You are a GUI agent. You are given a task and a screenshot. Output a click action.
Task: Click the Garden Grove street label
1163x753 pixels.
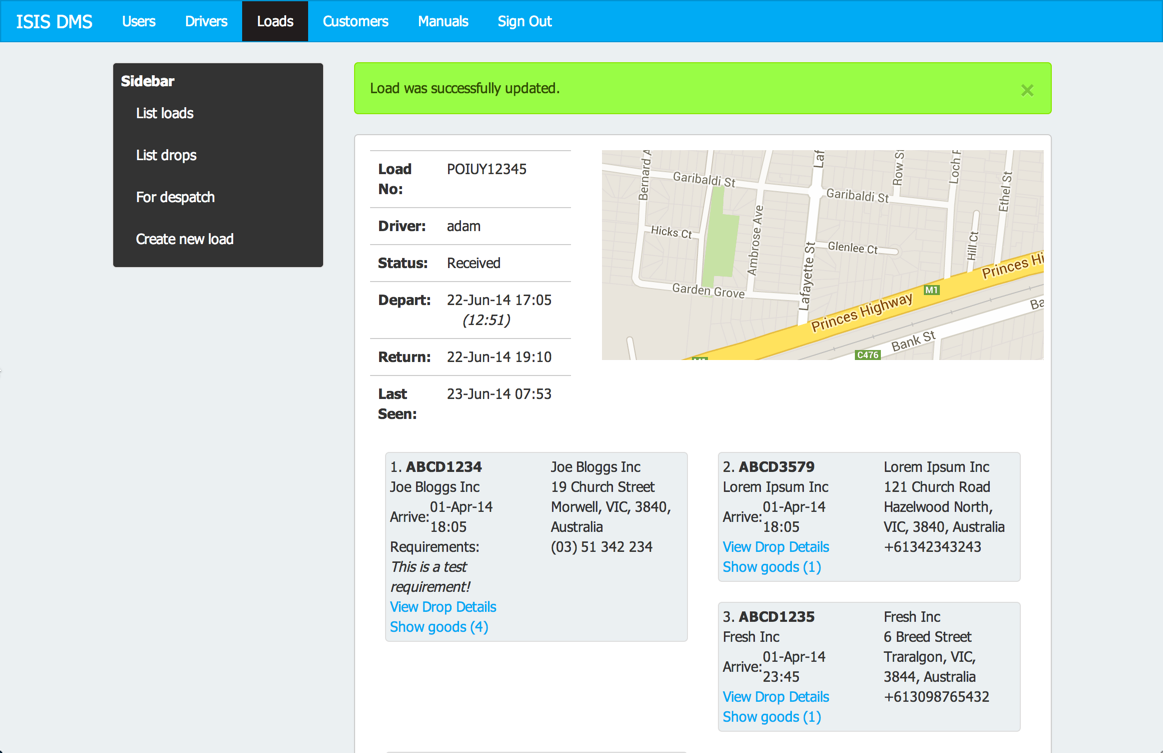tap(708, 291)
